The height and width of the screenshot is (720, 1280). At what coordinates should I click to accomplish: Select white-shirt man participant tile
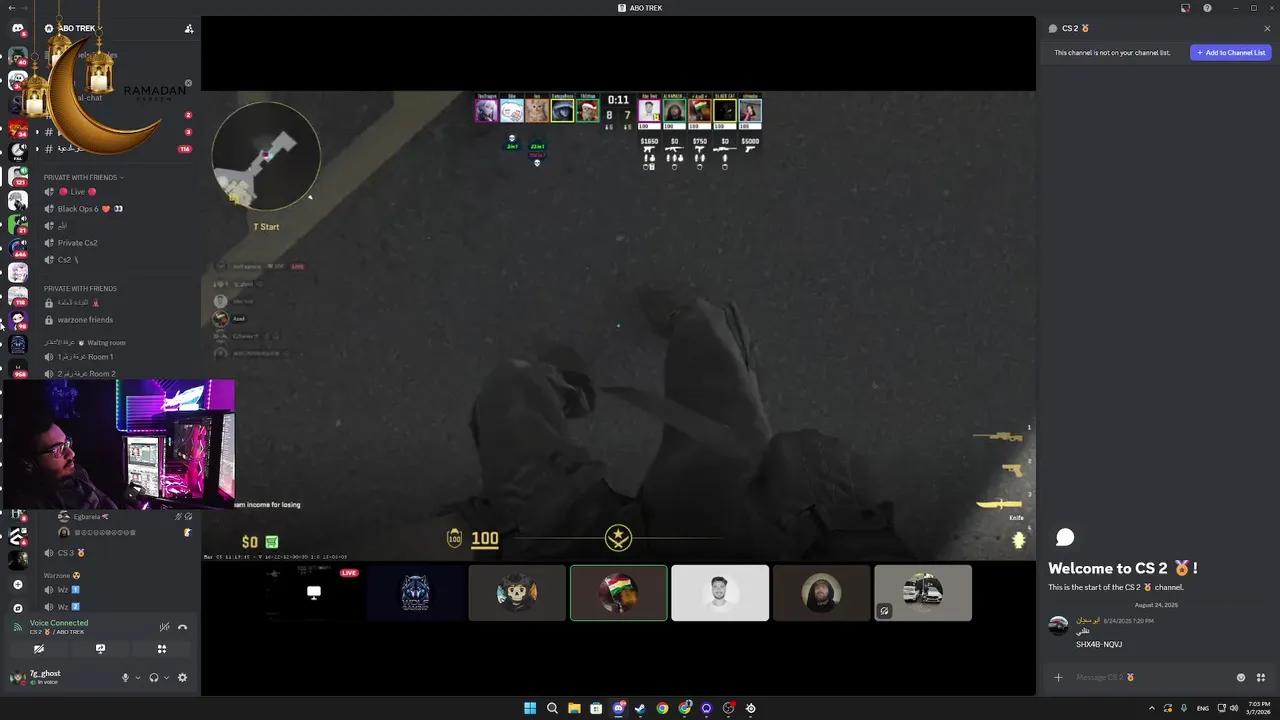pyautogui.click(x=720, y=593)
